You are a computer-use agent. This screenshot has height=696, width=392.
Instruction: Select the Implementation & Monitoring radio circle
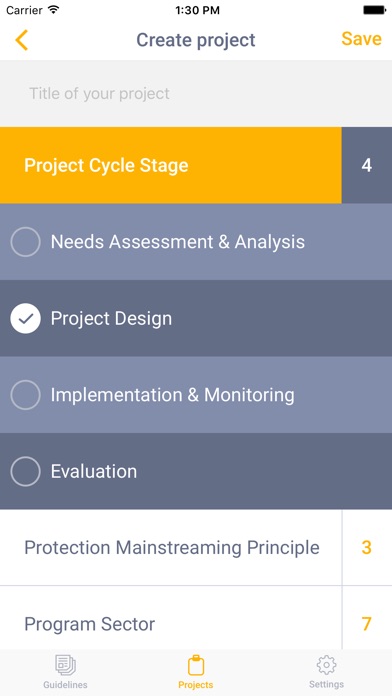point(25,395)
